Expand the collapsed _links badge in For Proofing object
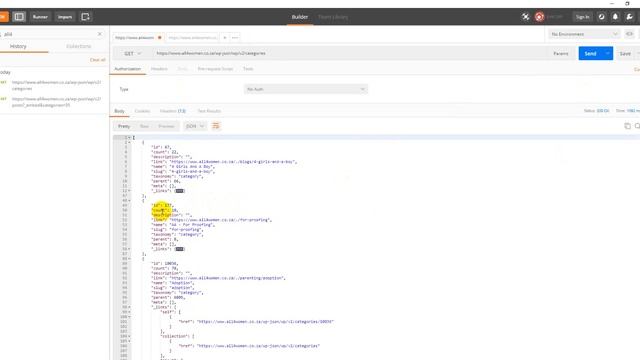Screen dimensions: 640x360 coord(179,249)
